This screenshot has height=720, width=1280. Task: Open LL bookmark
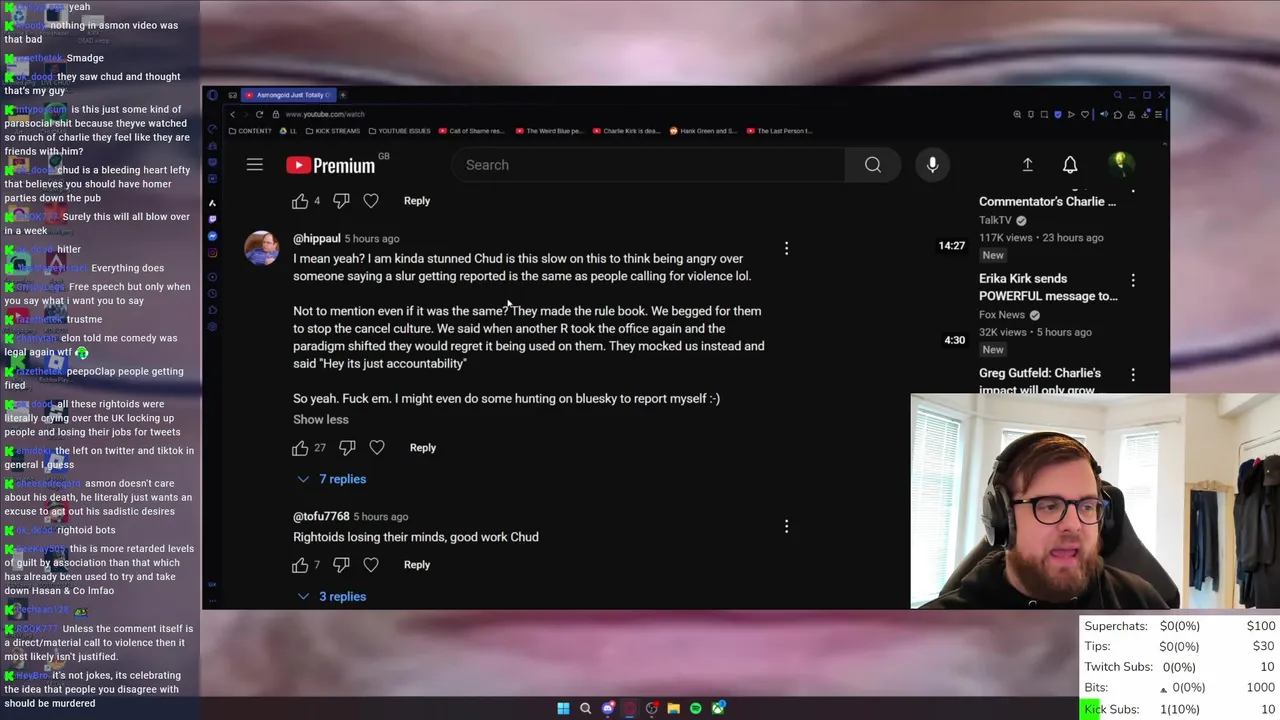tap(289, 131)
